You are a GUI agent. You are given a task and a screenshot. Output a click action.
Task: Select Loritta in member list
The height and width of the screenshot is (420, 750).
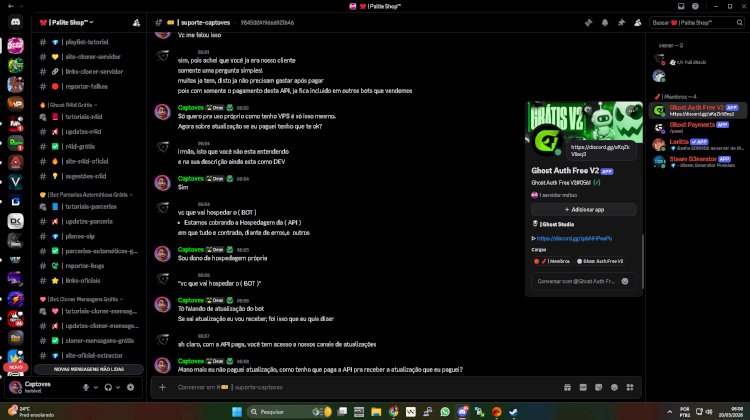(698, 144)
